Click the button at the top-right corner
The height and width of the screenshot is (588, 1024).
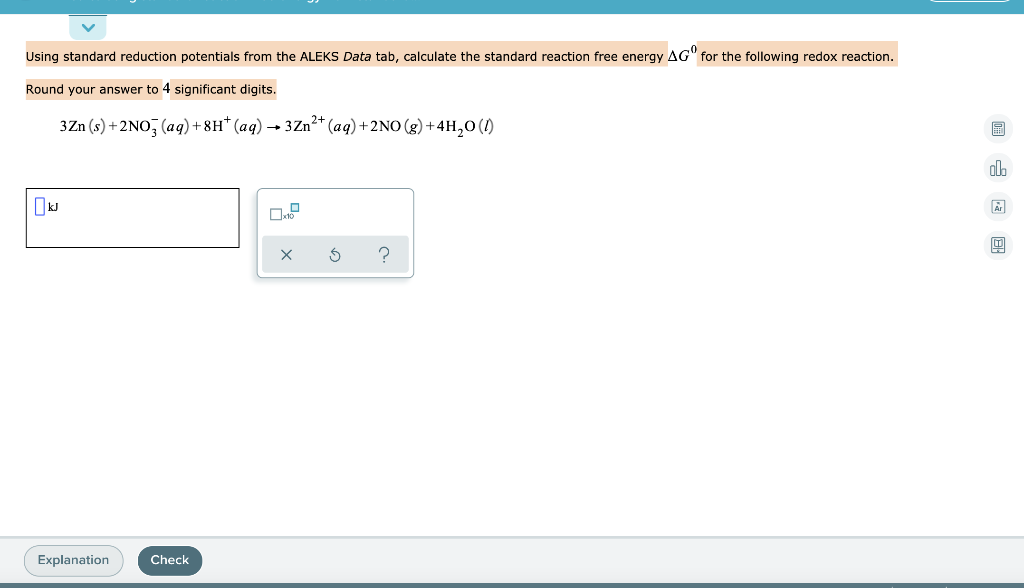(969, 3)
